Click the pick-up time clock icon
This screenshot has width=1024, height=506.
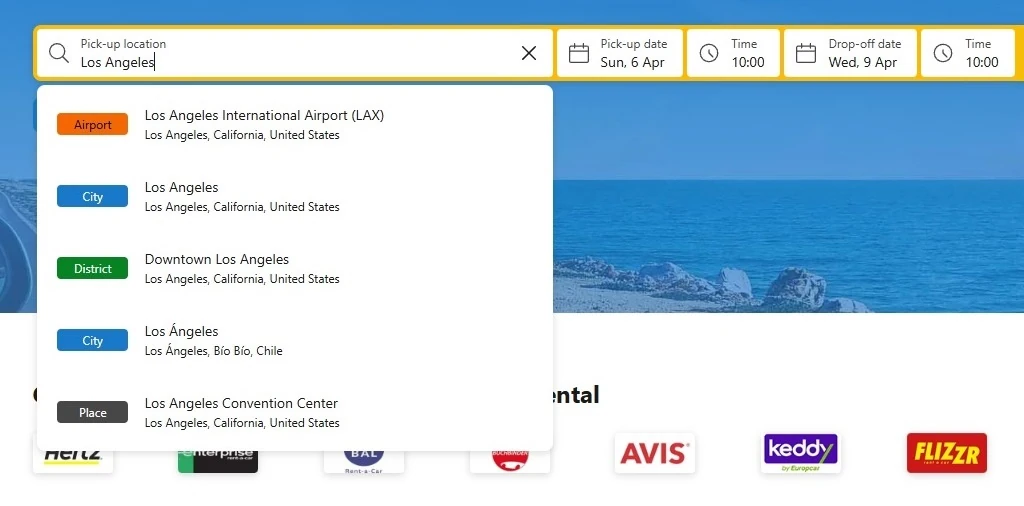(709, 53)
